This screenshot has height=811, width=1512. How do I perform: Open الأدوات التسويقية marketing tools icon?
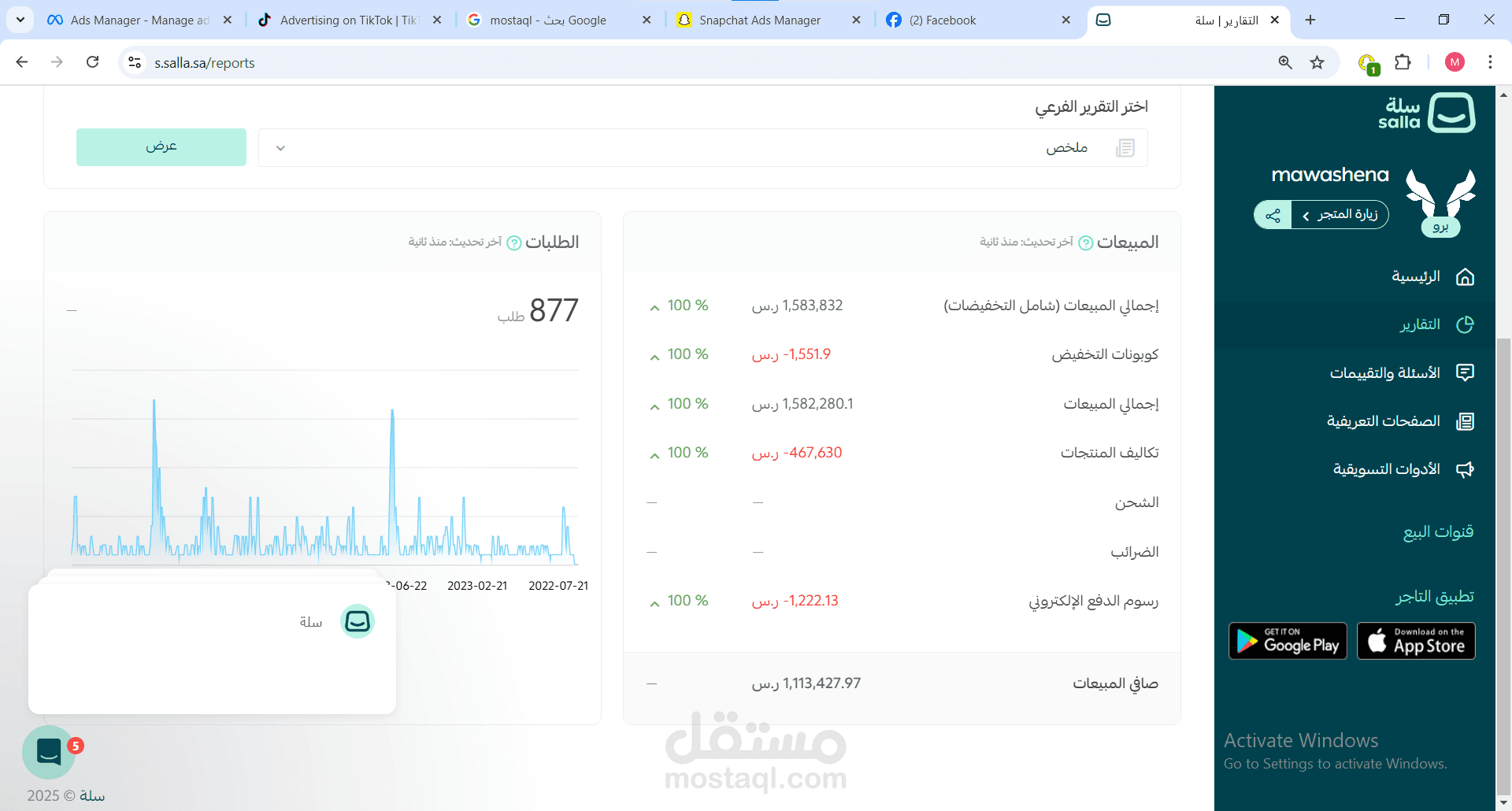tap(1466, 468)
